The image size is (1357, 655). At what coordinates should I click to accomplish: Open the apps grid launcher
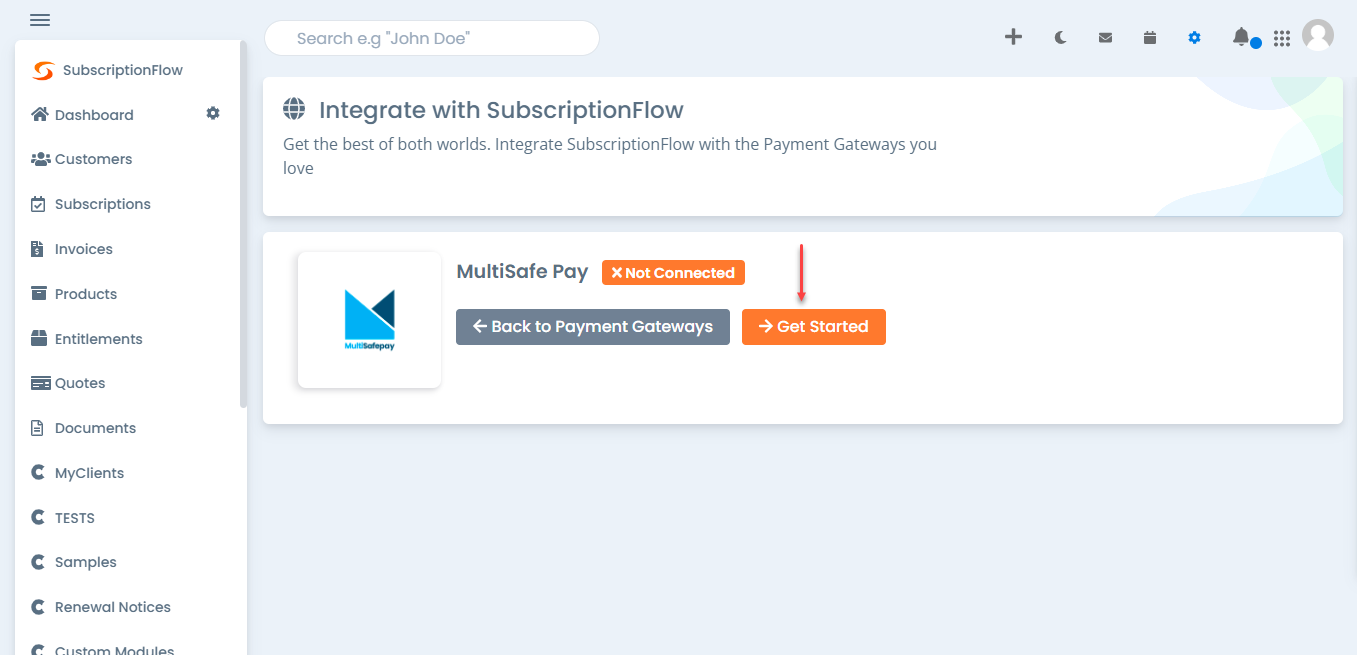coord(1282,38)
